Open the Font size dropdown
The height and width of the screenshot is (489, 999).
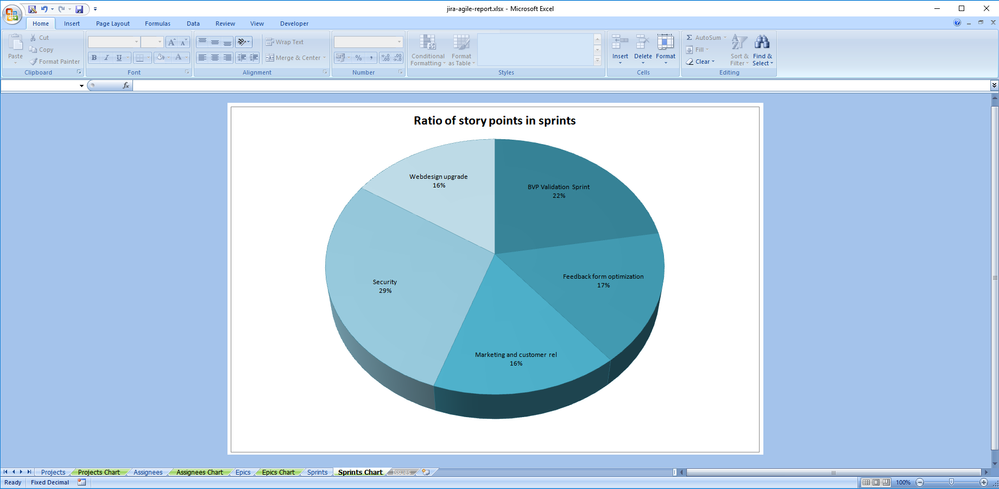tap(161, 42)
